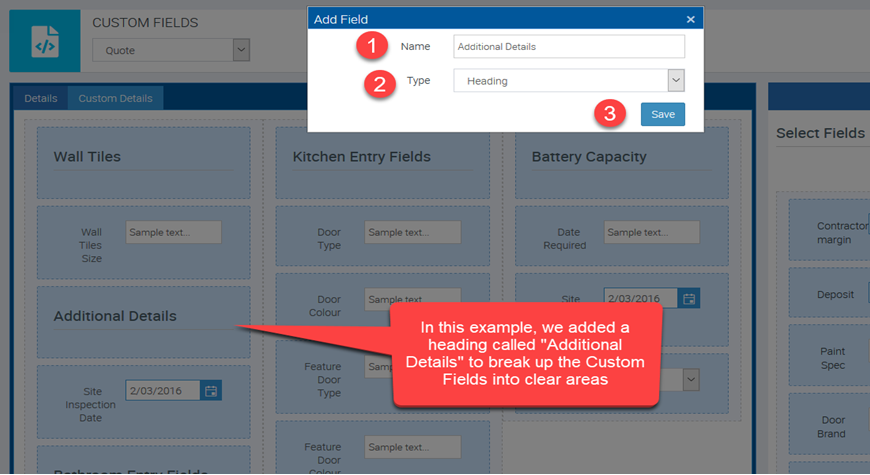The height and width of the screenshot is (475, 870).
Task: Open calendar picker beside Site date field
Action: tap(689, 298)
